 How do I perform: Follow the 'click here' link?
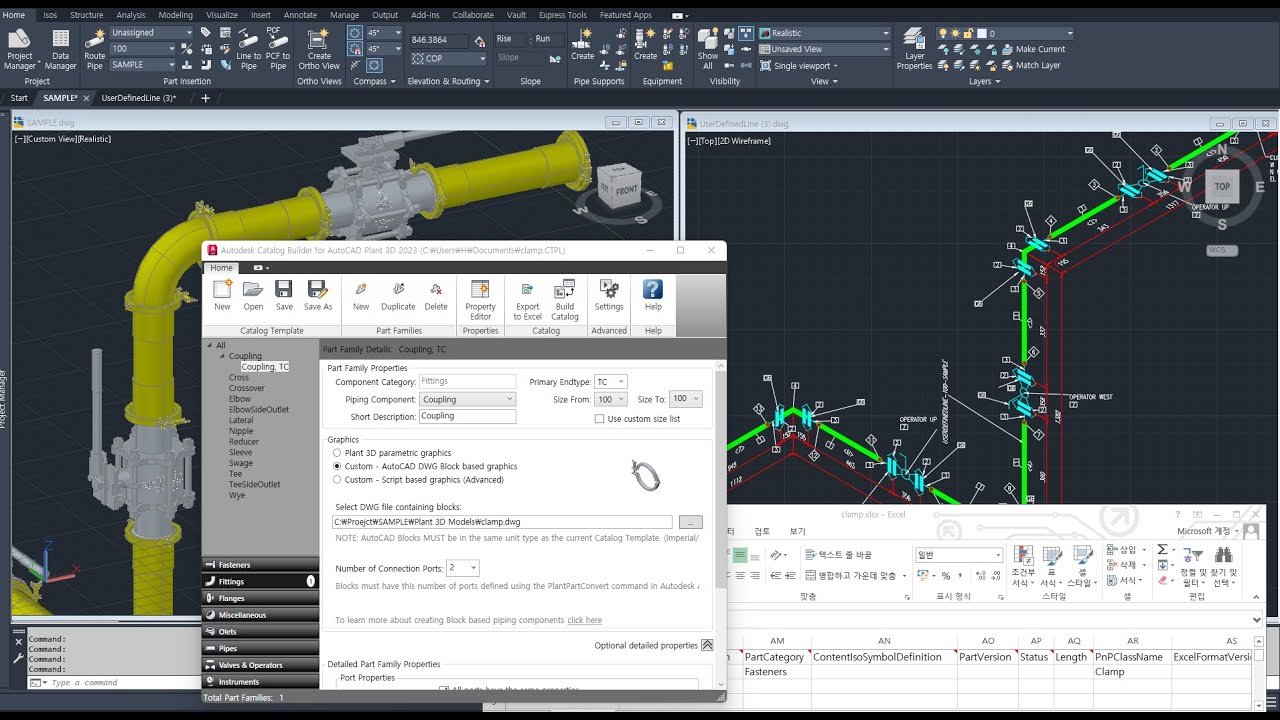[585, 620]
